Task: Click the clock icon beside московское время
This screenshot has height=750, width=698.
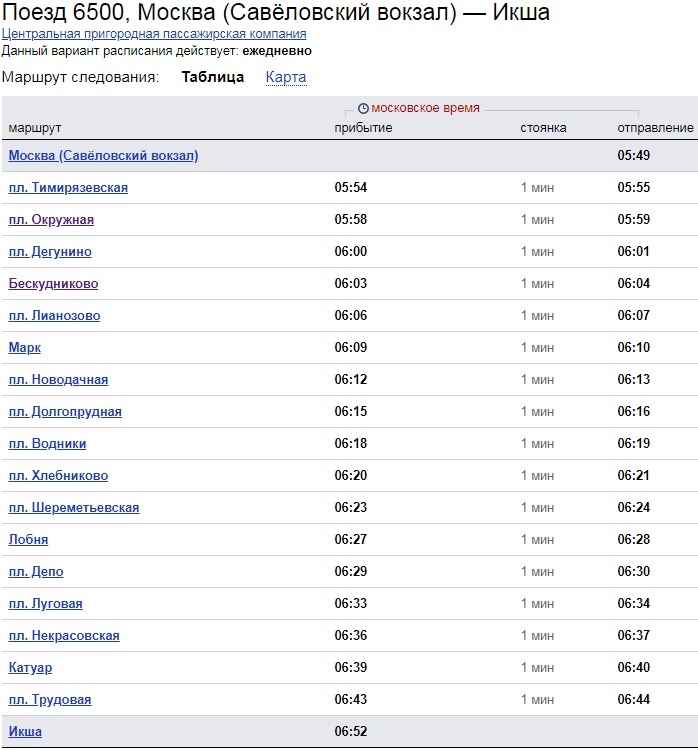Action: tap(363, 109)
